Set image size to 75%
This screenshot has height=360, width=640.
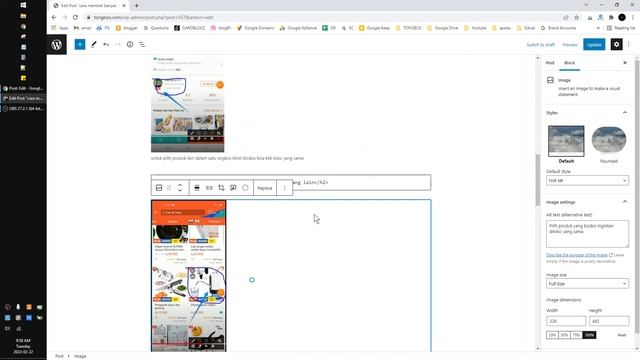[576, 335]
